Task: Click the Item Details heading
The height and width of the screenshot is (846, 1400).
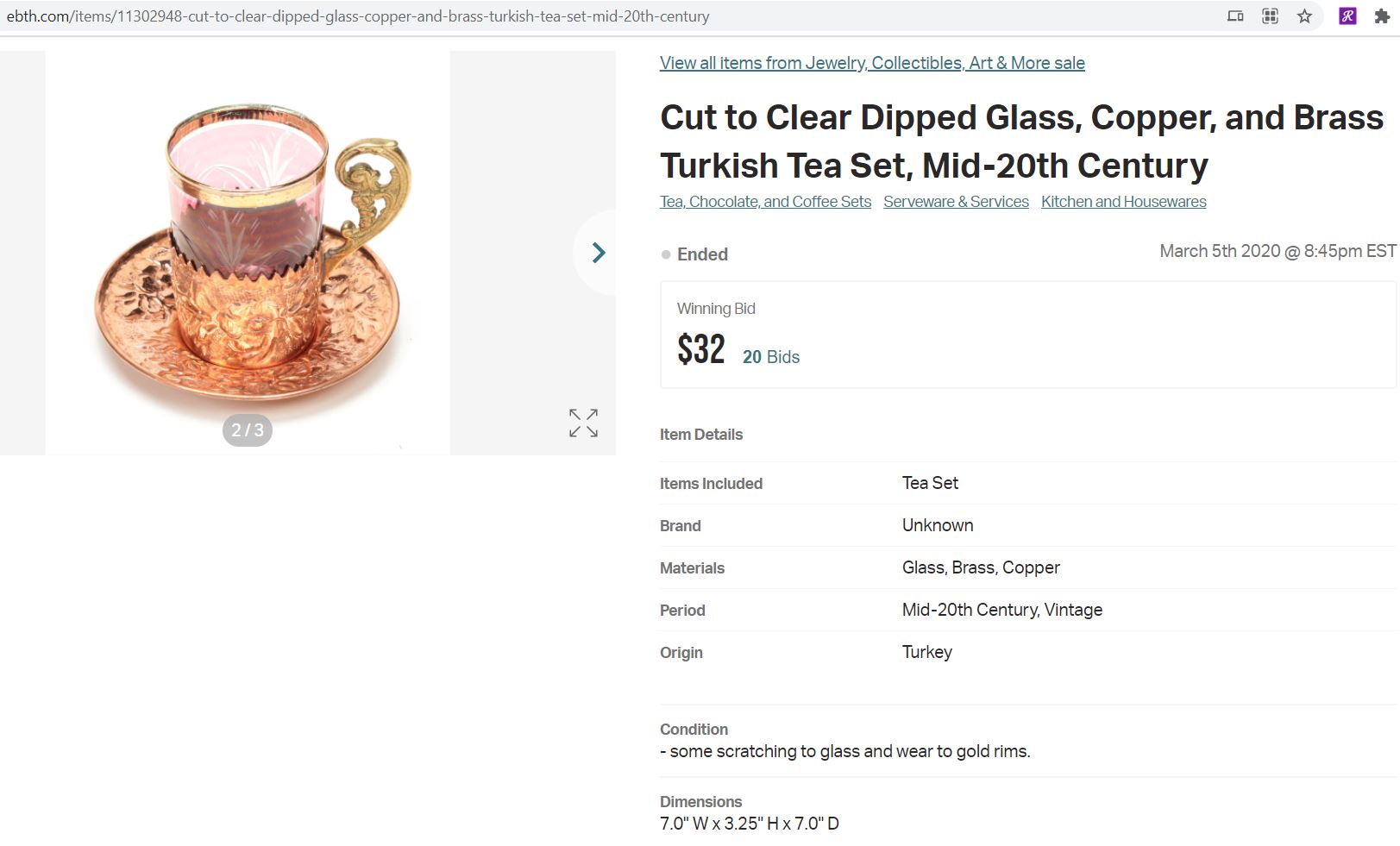Action: 701,434
